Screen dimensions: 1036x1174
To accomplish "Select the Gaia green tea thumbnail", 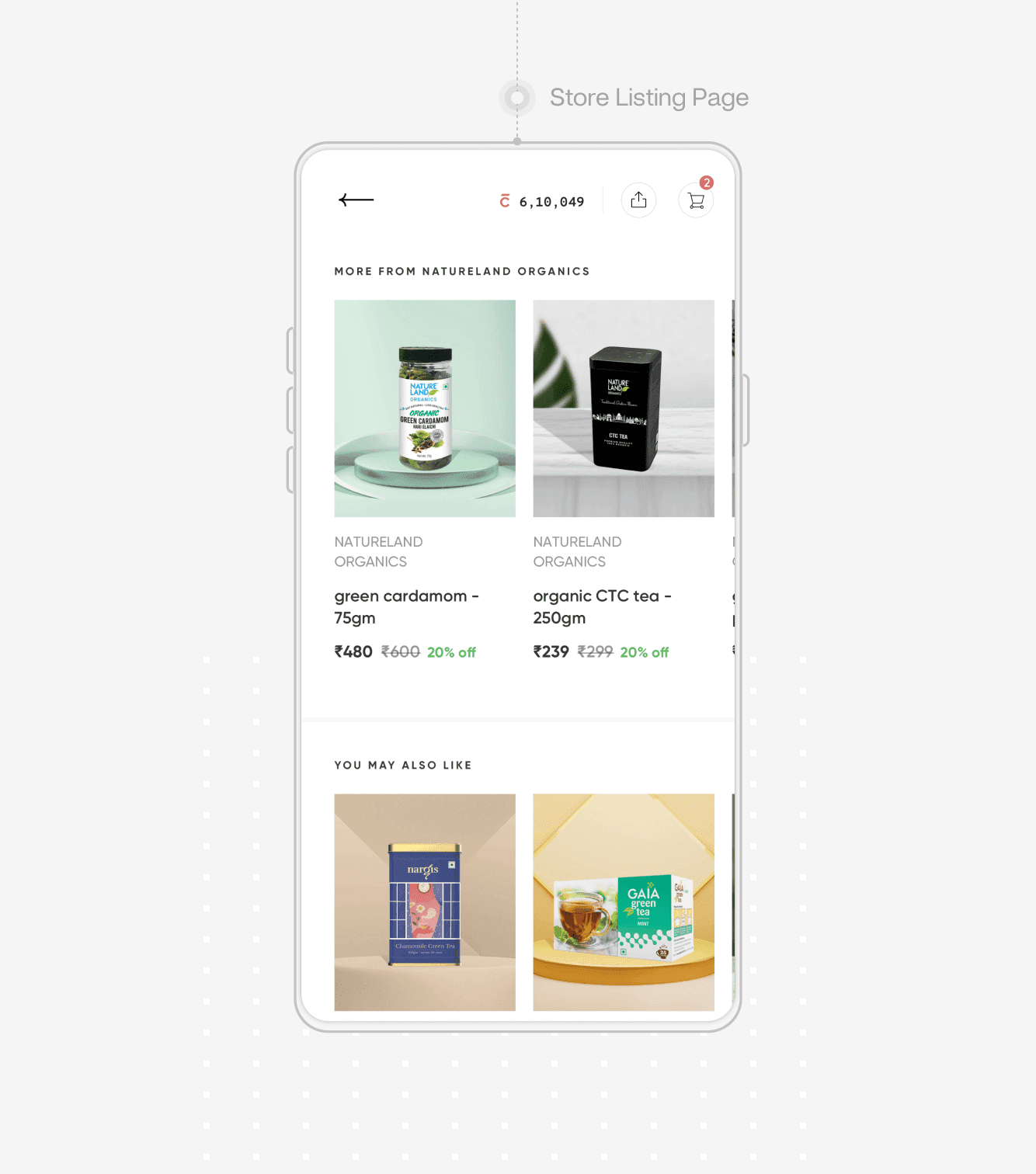I will (624, 902).
